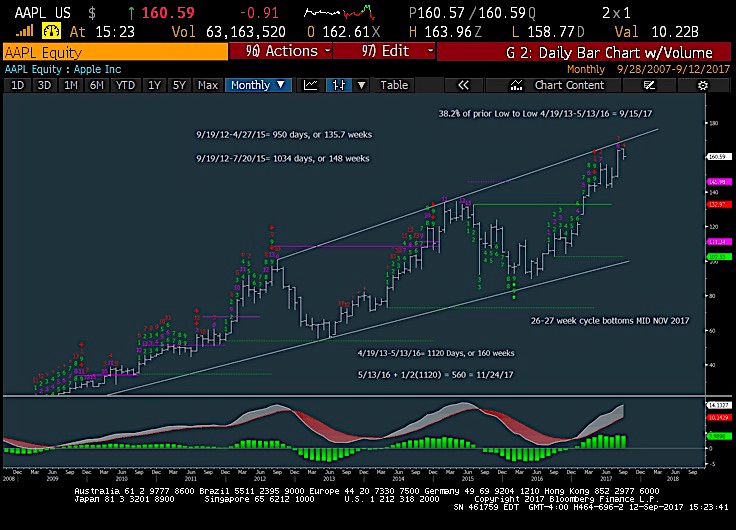Select the 1M range tab
Screen dimensions: 736x530
(71, 85)
